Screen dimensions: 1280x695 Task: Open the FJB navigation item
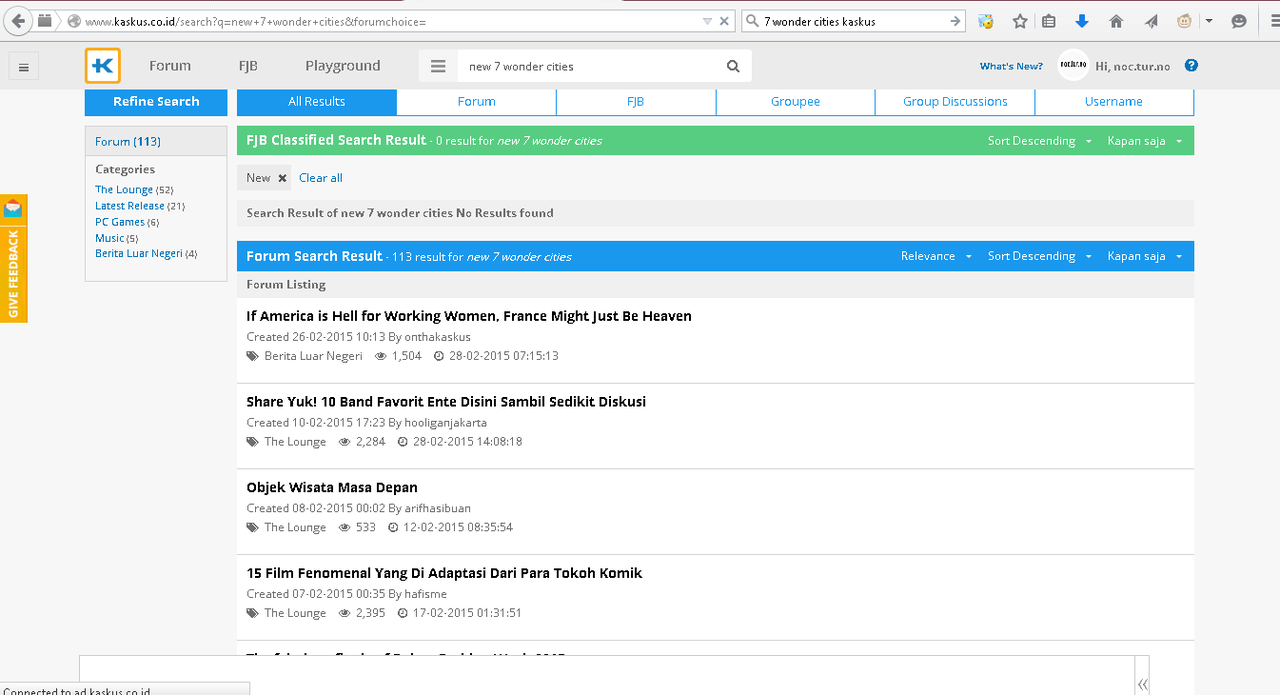(248, 66)
